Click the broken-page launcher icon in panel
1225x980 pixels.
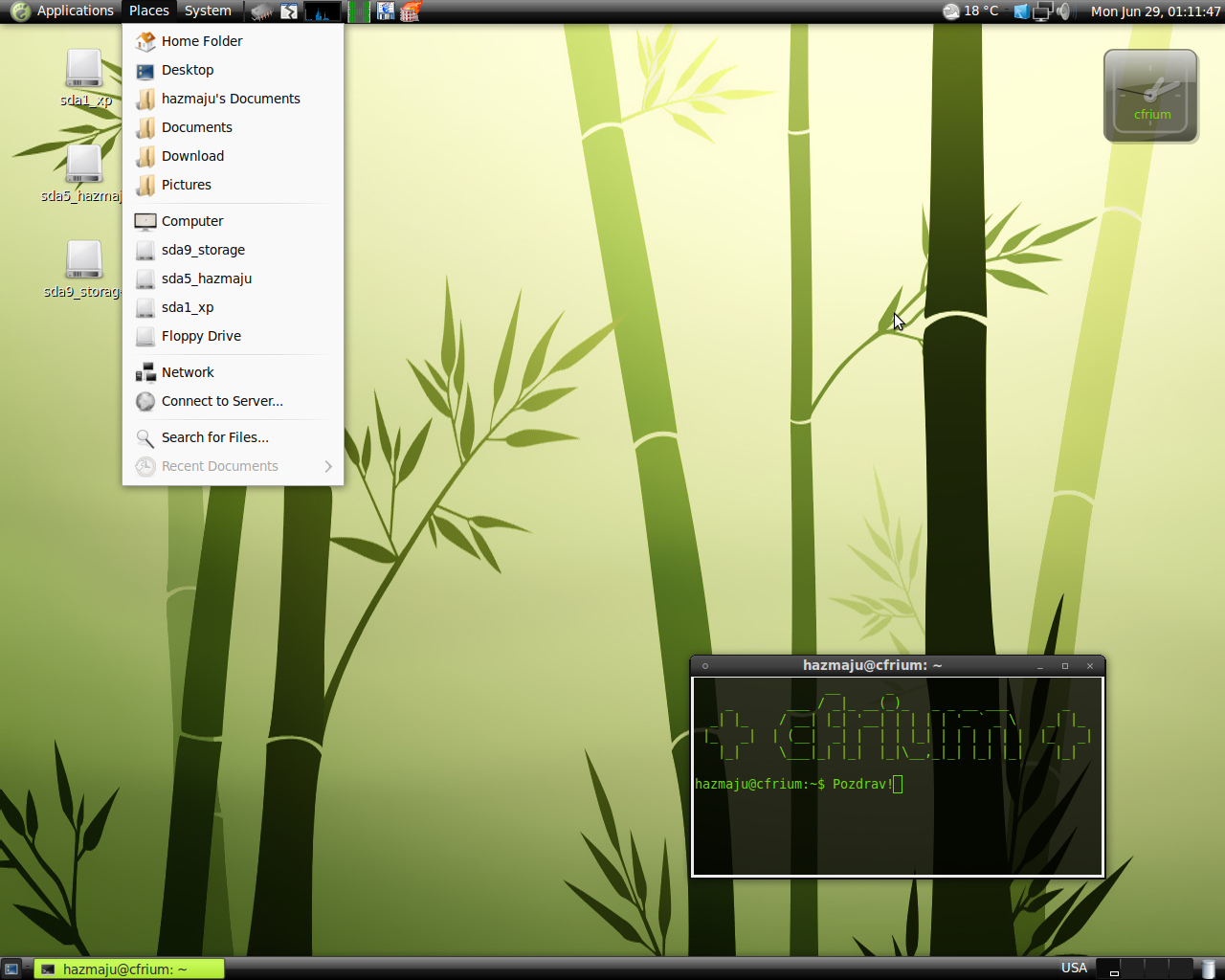(288, 11)
